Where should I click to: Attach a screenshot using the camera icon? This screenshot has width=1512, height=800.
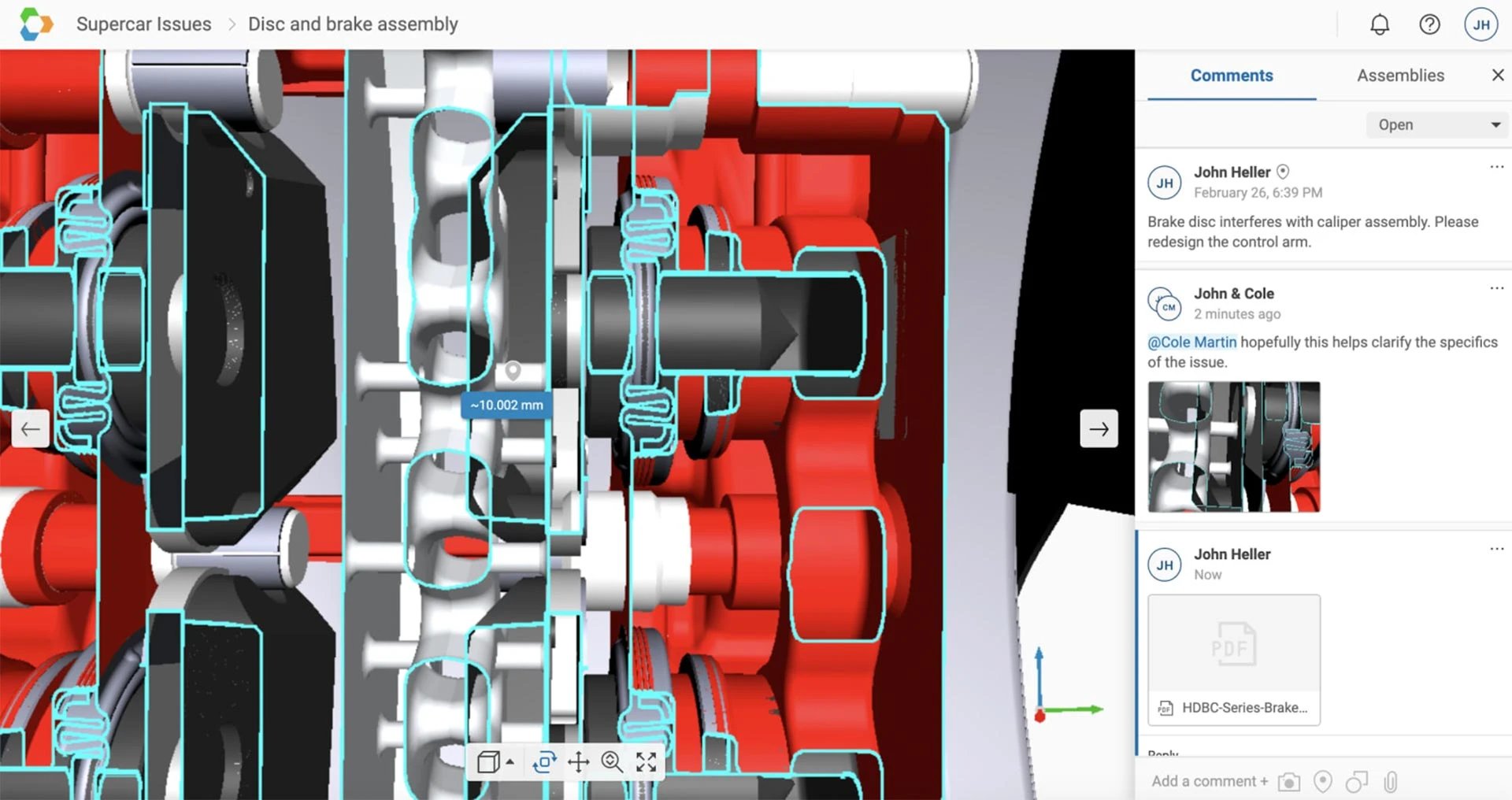(x=1289, y=781)
